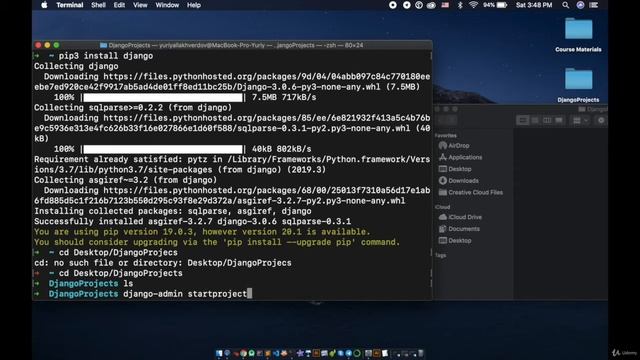Switch Finder to column view

coord(547,120)
